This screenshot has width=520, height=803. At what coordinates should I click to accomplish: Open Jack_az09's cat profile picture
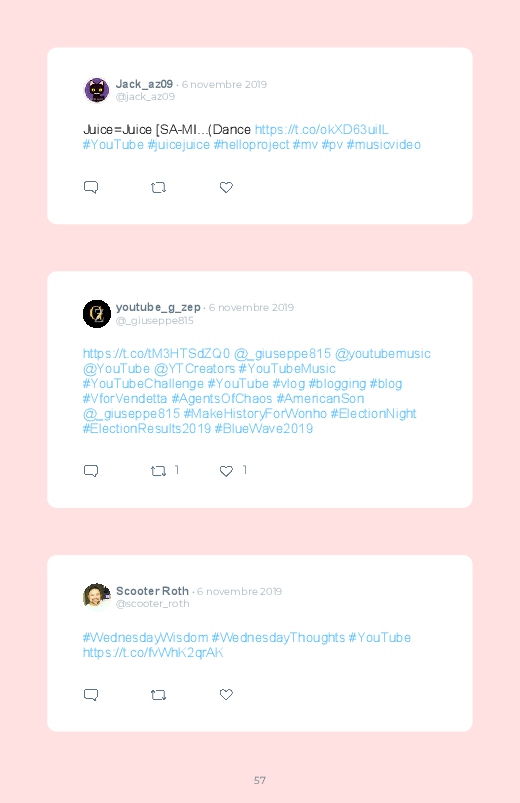click(x=97, y=90)
